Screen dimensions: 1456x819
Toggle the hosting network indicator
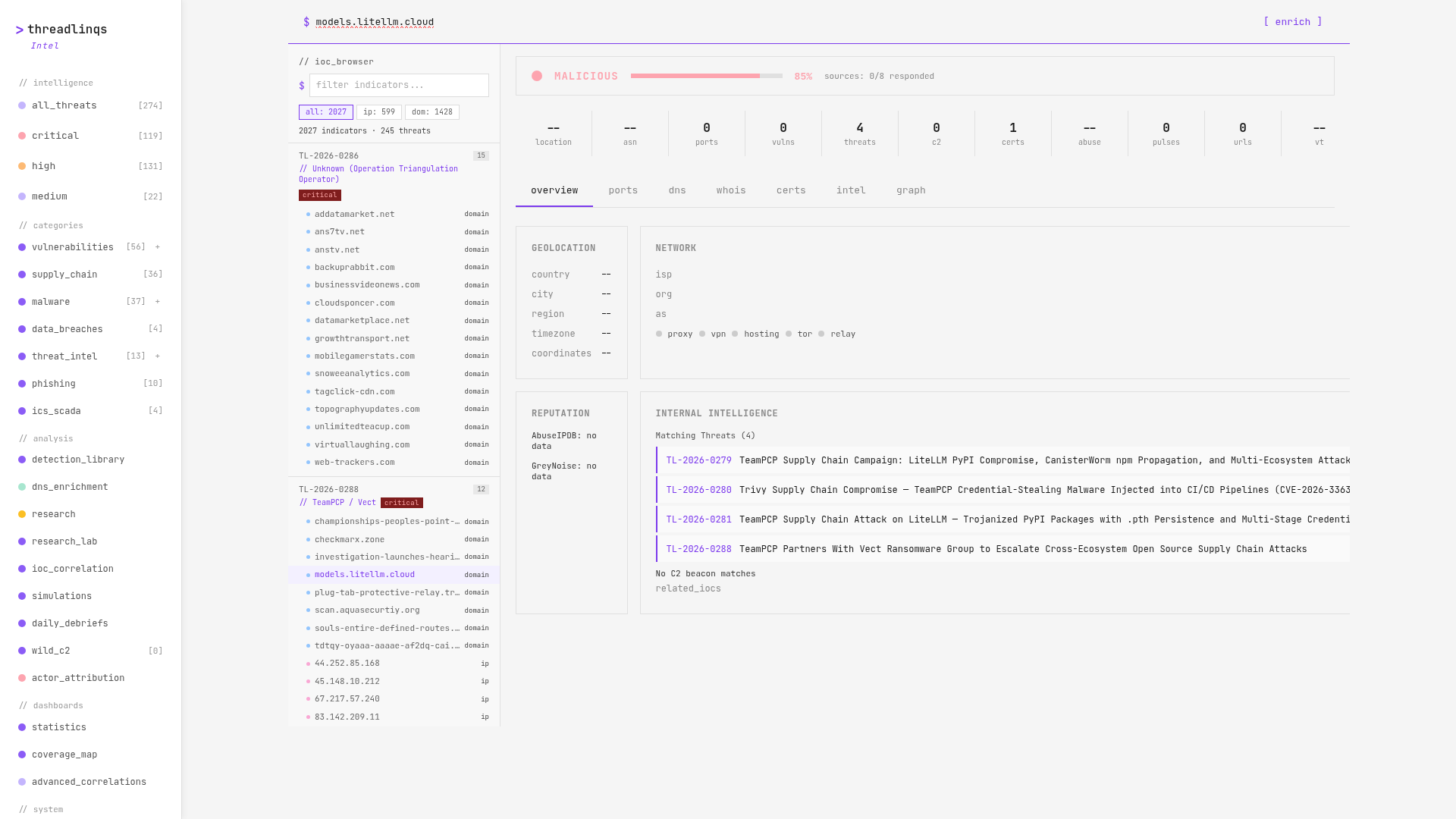[x=756, y=334]
